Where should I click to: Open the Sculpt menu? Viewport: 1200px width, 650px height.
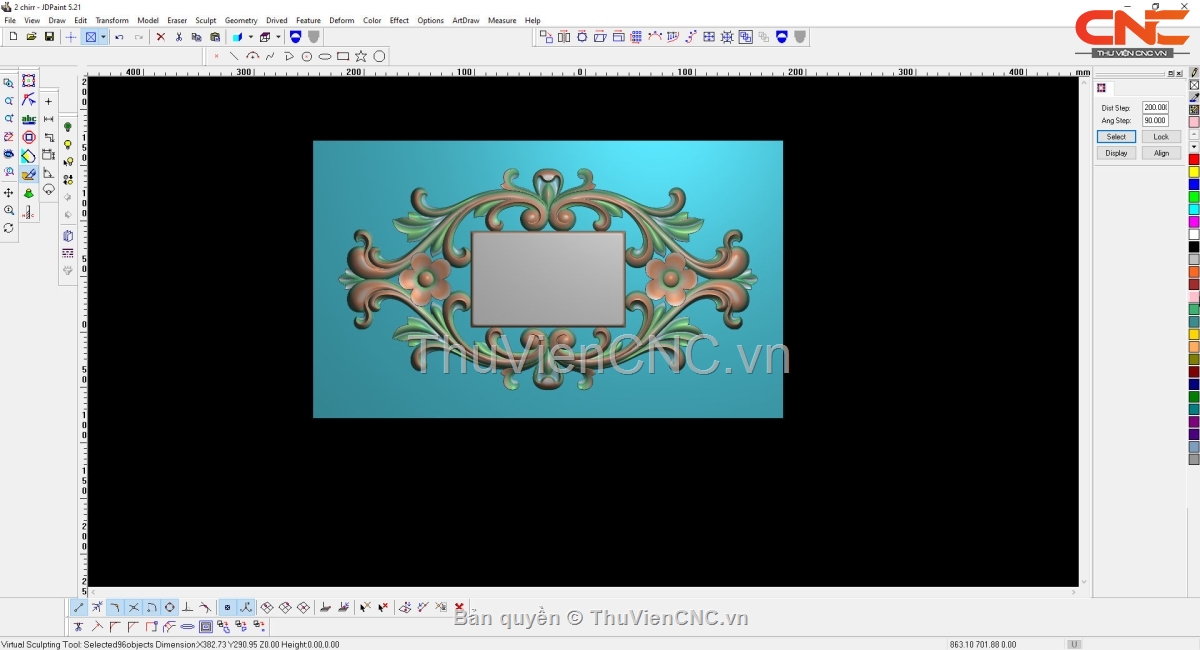click(205, 20)
